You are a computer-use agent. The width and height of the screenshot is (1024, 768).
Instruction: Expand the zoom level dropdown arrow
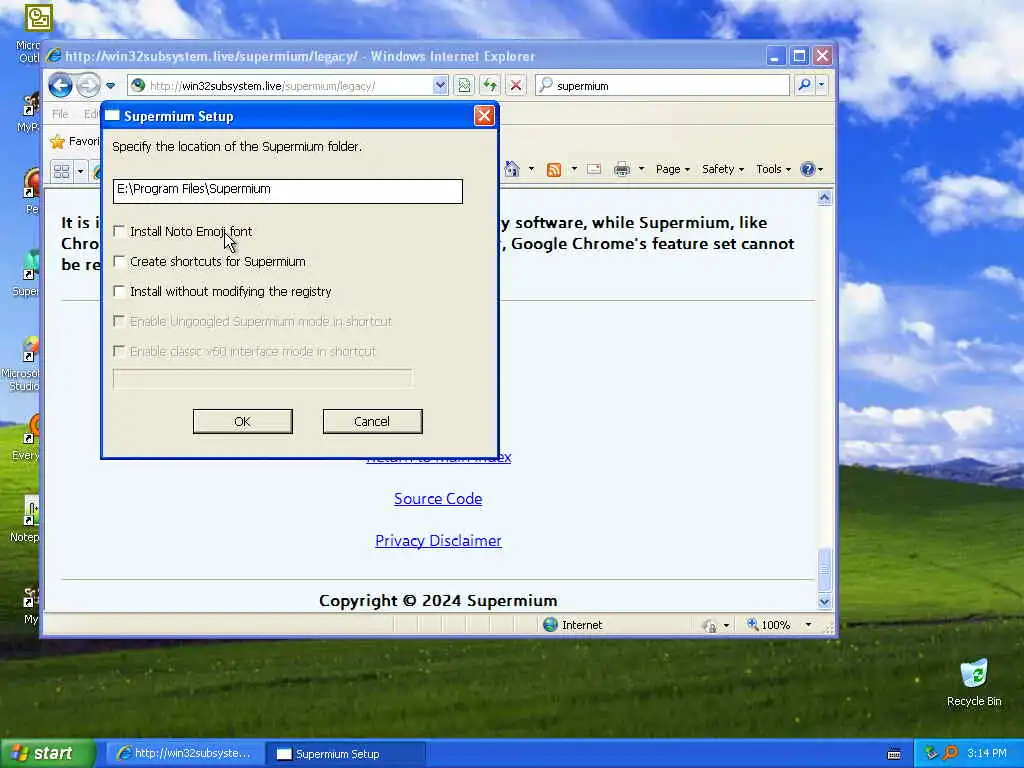(808, 625)
